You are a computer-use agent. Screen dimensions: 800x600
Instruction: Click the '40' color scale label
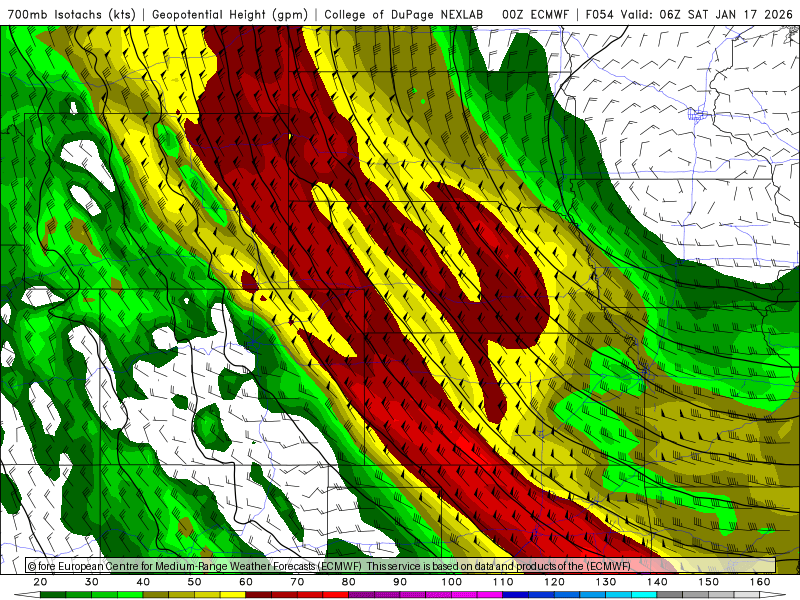coord(143,582)
